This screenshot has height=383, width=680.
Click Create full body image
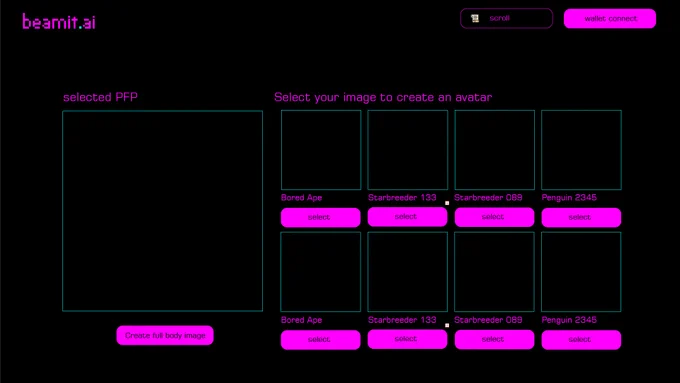pos(165,335)
